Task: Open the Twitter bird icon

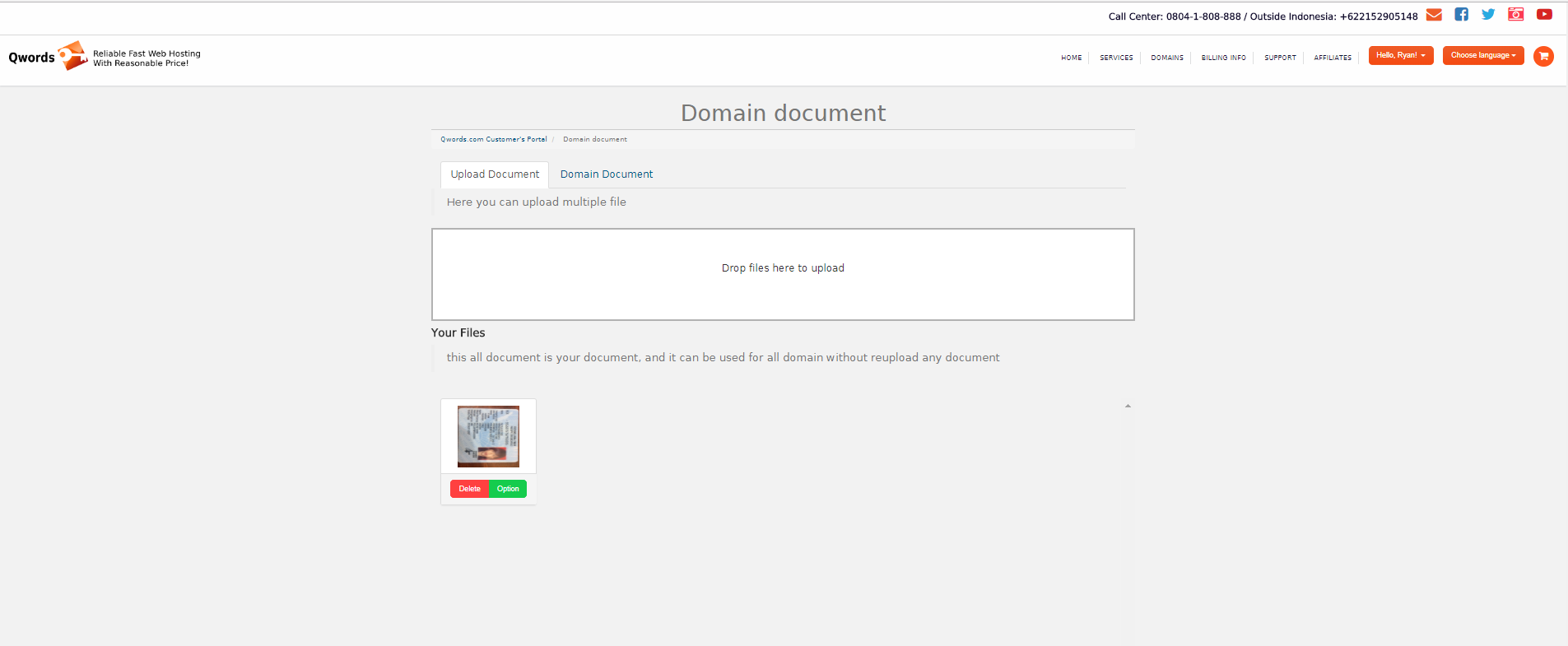Action: (x=1488, y=15)
